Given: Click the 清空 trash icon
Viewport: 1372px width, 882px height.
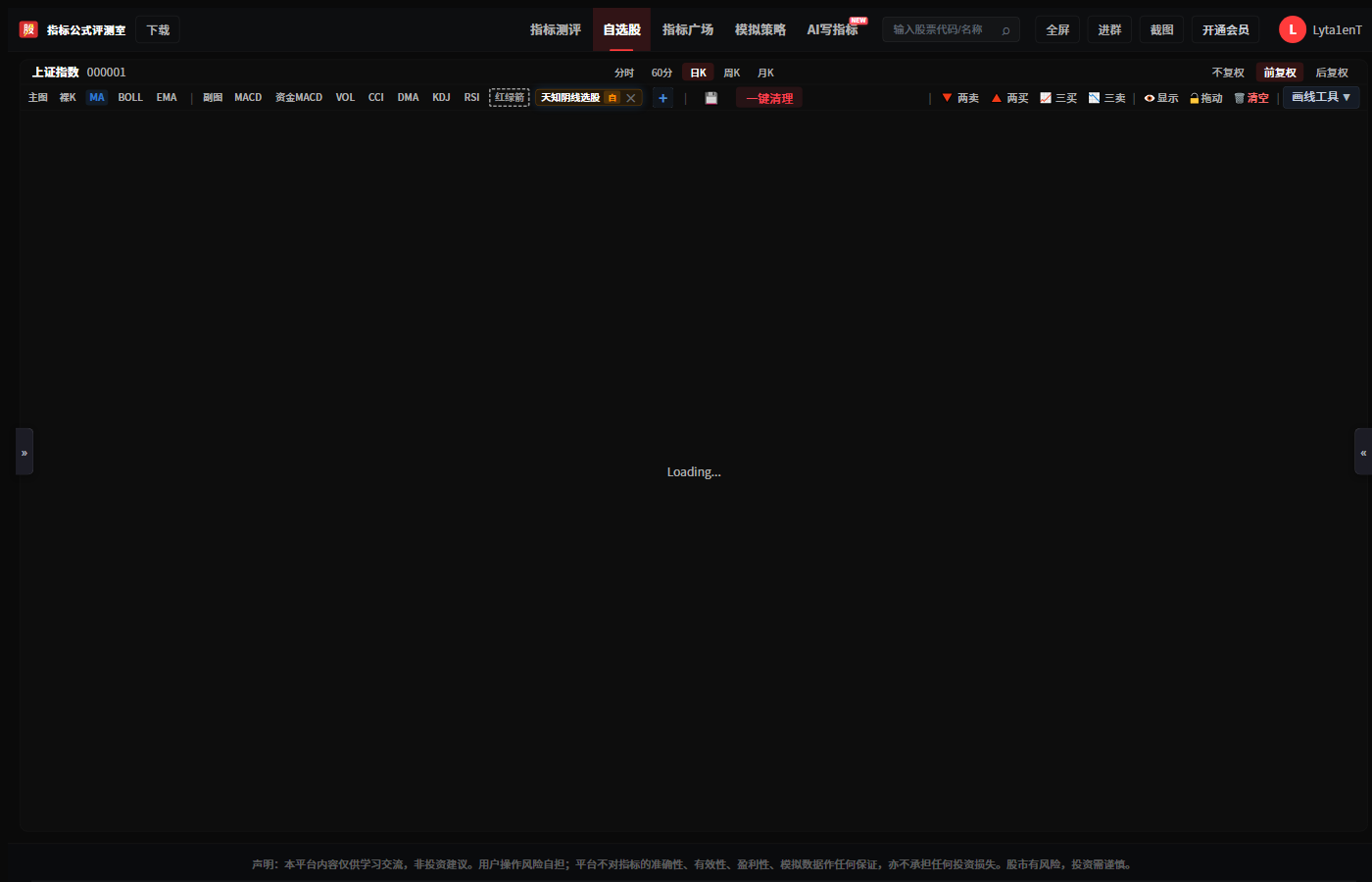Looking at the screenshot, I should (x=1239, y=98).
